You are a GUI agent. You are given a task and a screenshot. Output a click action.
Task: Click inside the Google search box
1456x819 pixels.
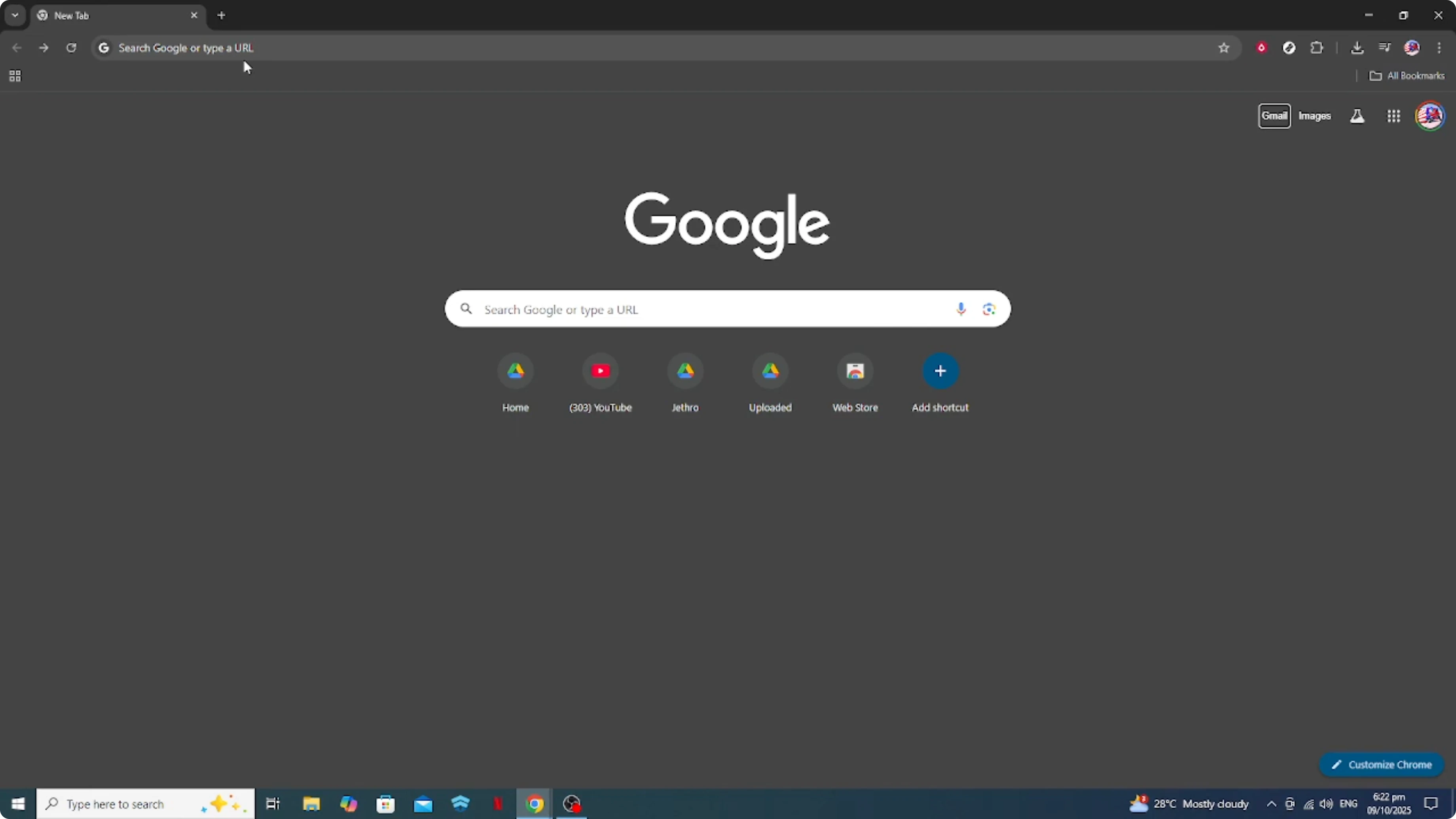pos(678,309)
